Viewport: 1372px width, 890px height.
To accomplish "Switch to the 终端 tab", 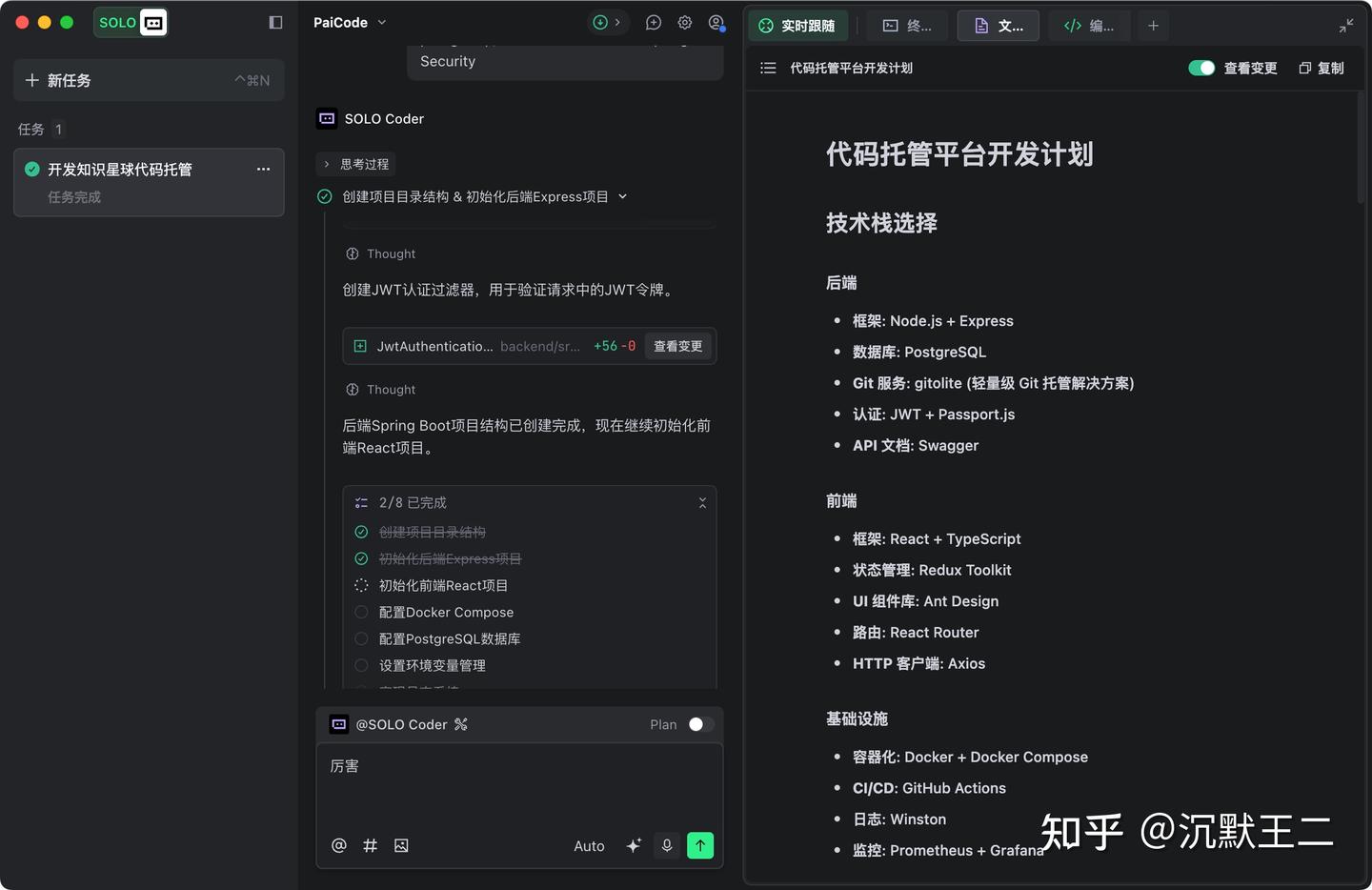I will point(907,26).
